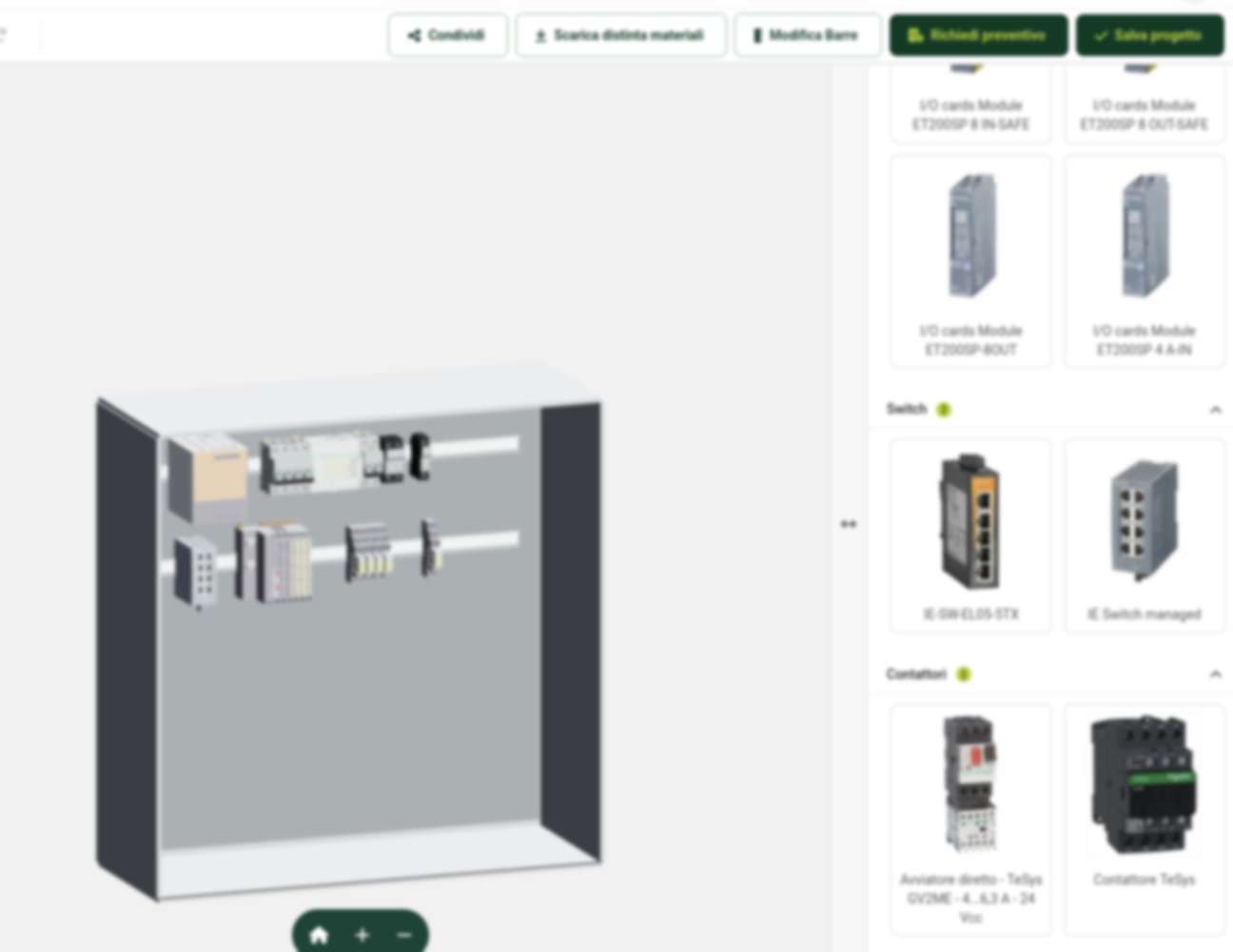
Task: Collapse the Switch category
Action: pyautogui.click(x=1215, y=409)
